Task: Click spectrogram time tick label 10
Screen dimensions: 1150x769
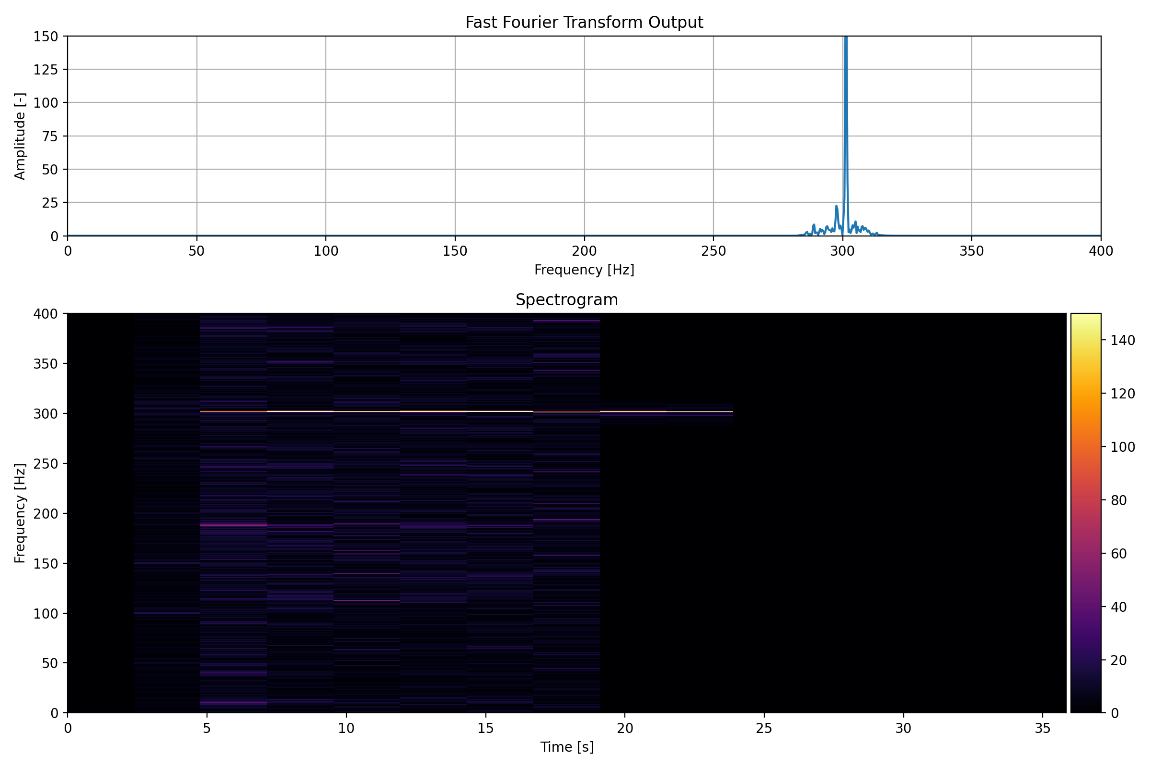Action: tap(346, 728)
